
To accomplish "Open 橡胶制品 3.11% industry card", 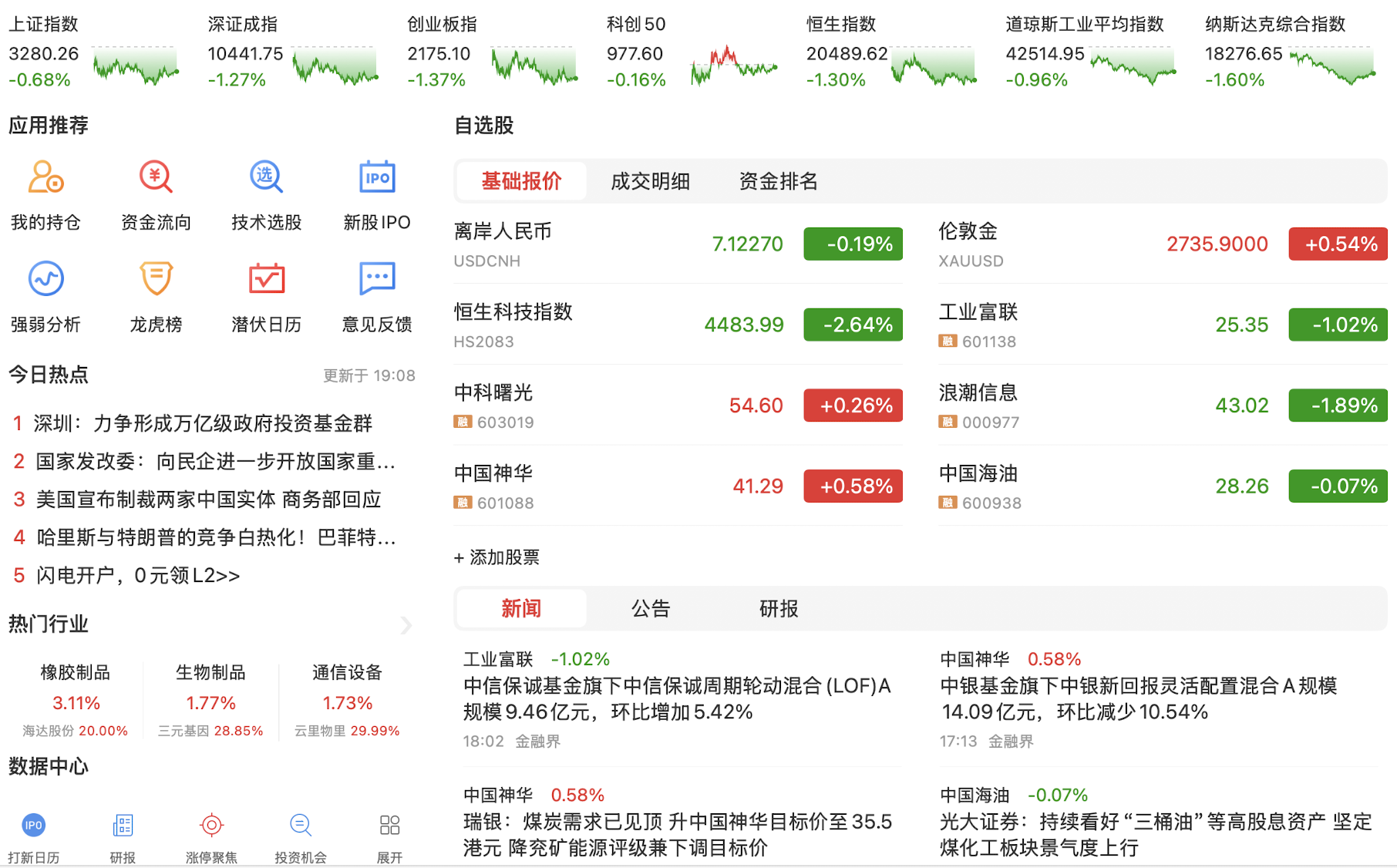I will pyautogui.click(x=75, y=700).
